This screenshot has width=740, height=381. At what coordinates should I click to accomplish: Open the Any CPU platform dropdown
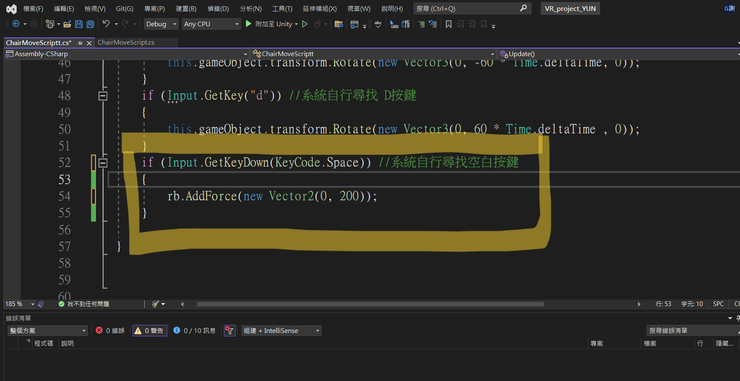coord(211,24)
